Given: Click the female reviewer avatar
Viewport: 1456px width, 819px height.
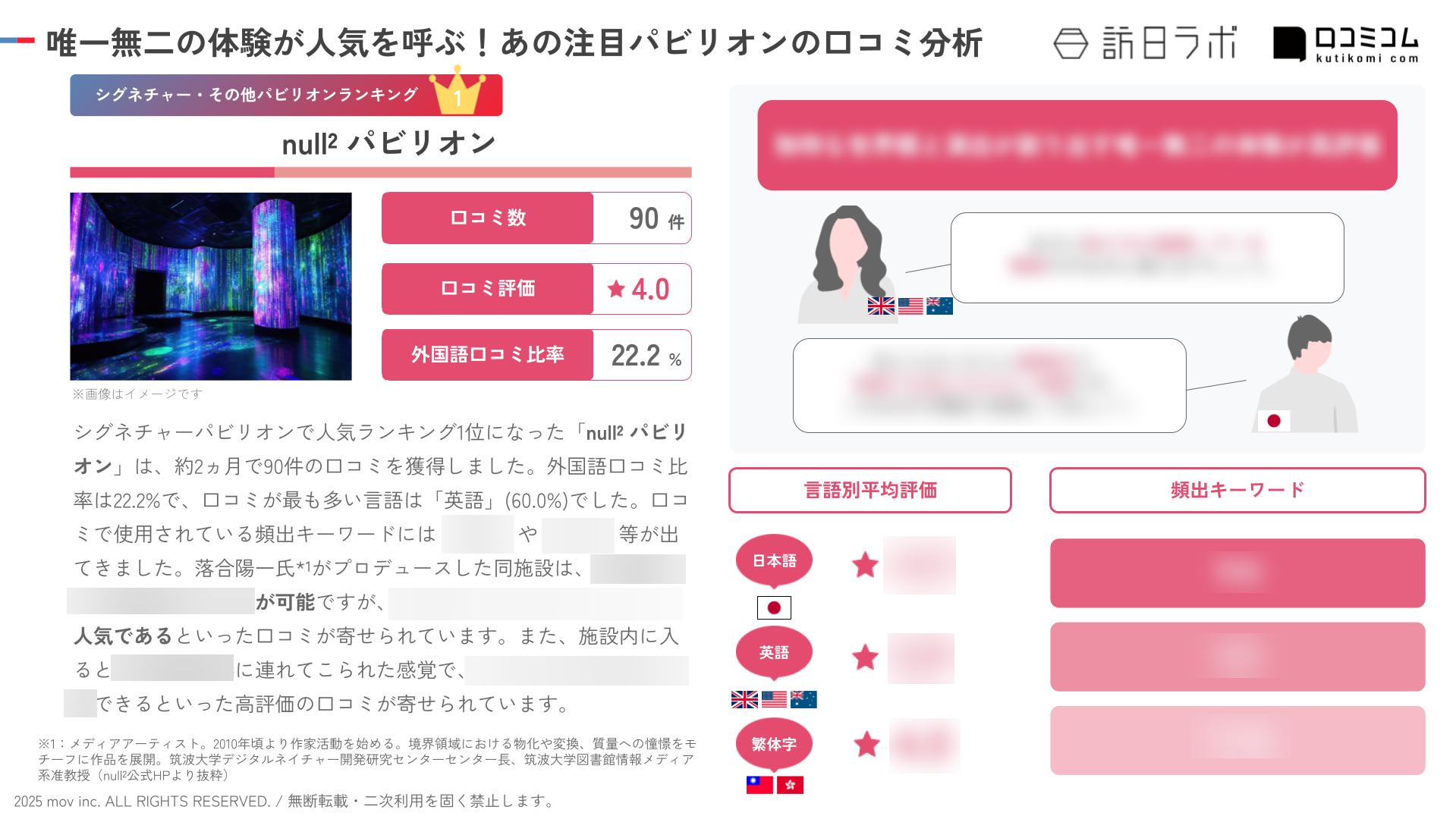Looking at the screenshot, I should coord(848,264).
